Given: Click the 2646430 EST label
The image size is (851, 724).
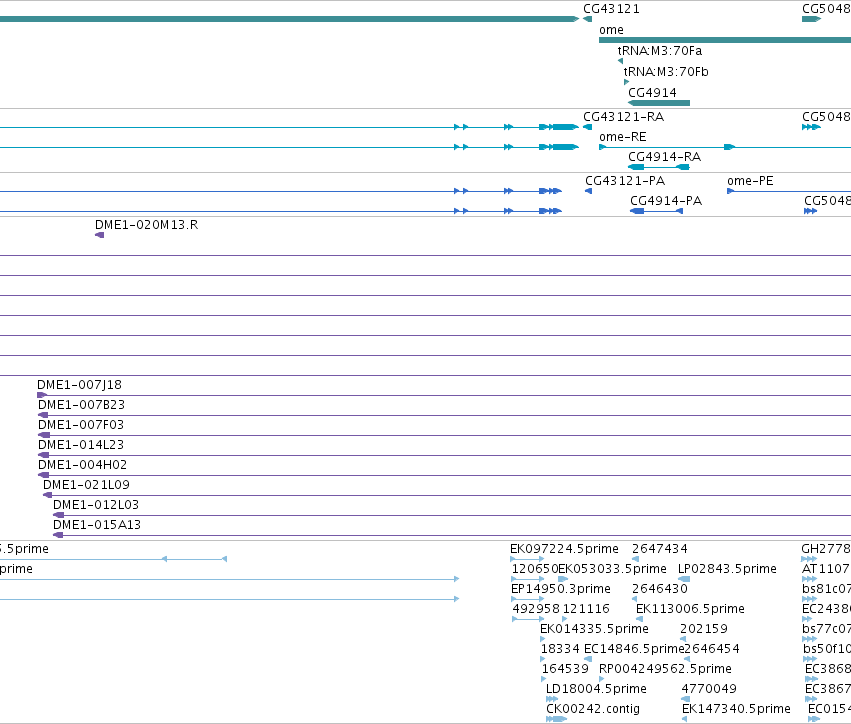Looking at the screenshot, I should (x=660, y=589).
